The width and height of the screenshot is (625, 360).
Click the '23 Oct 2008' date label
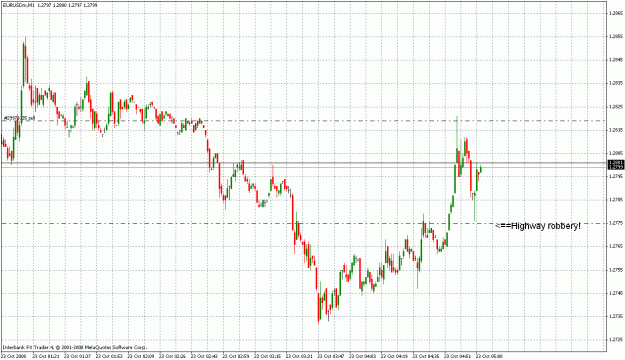(14, 356)
